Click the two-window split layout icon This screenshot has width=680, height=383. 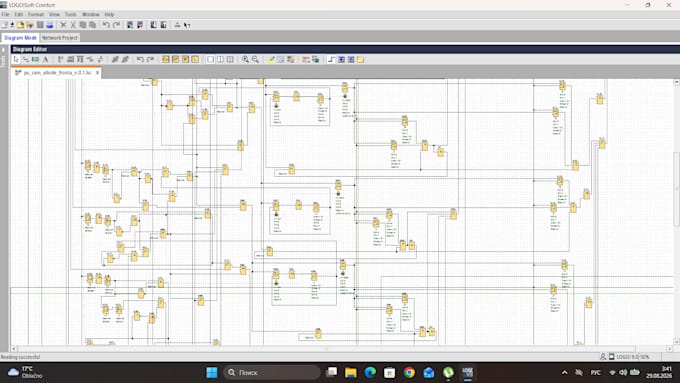tap(220, 59)
